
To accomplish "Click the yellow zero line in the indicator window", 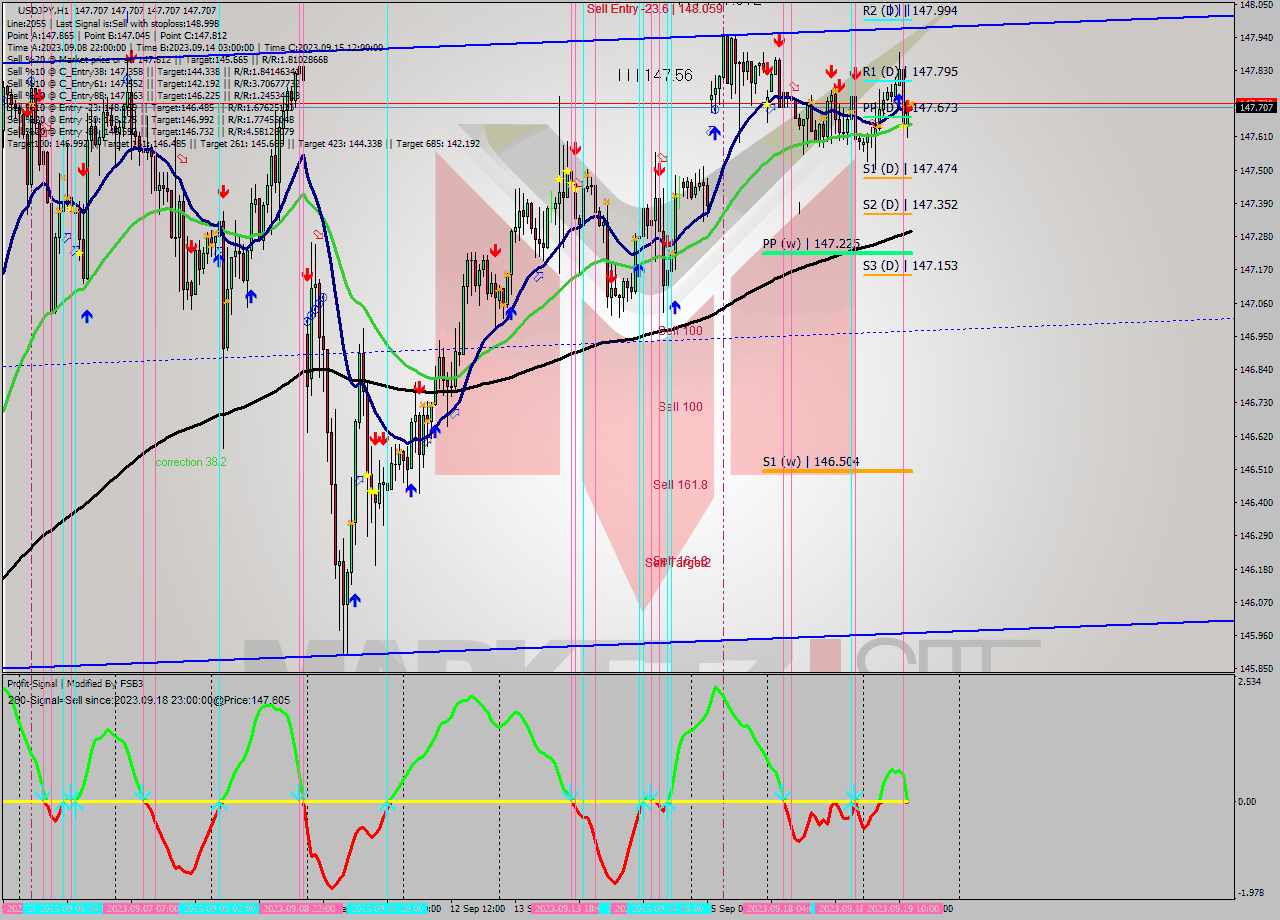I will (400, 801).
